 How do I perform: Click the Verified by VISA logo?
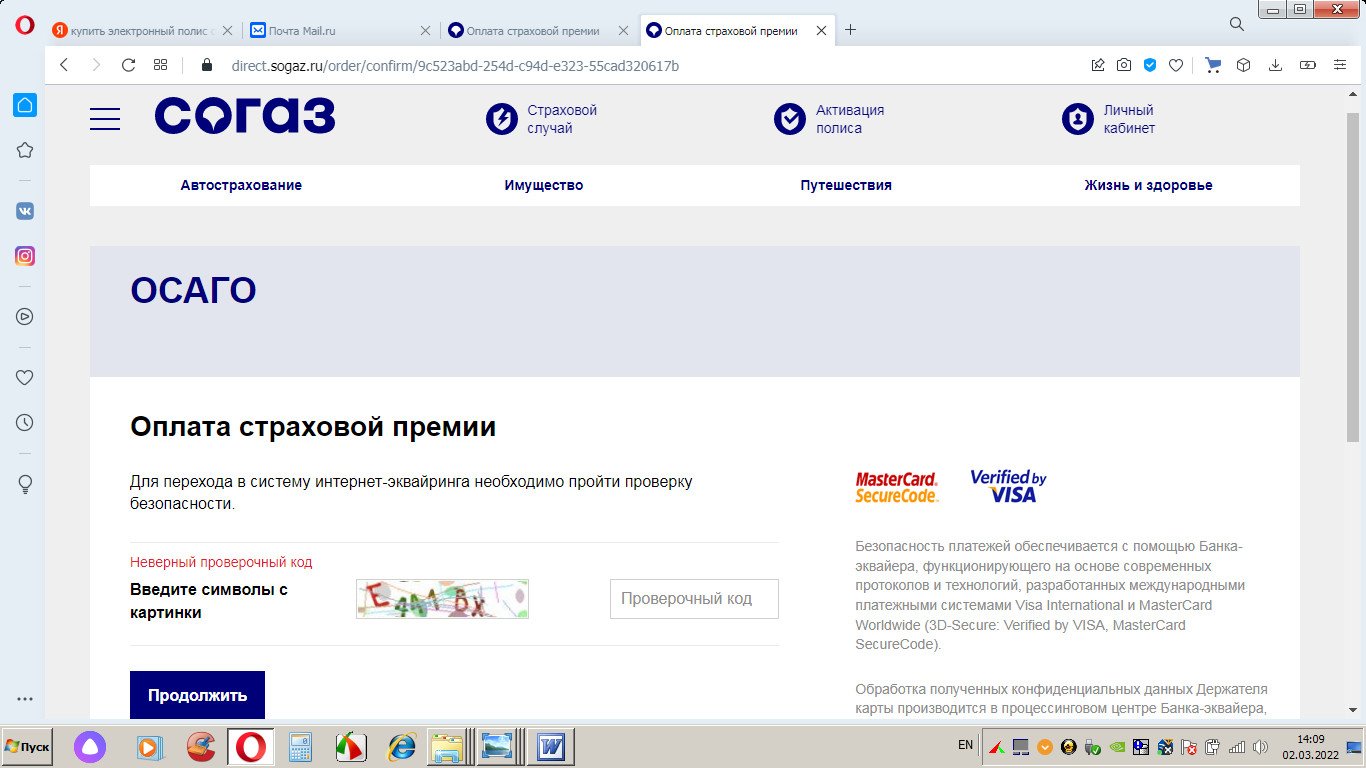(x=1008, y=486)
